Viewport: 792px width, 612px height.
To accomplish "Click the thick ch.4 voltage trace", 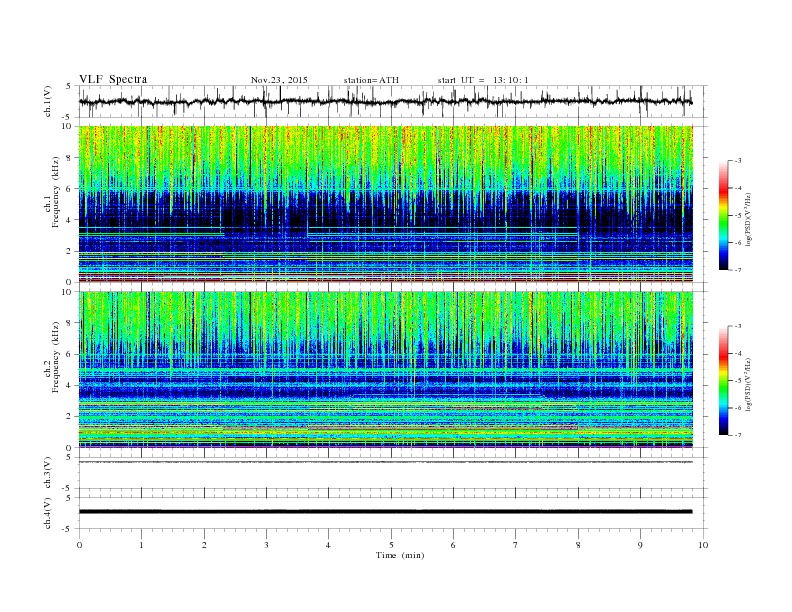I will pos(386,512).
